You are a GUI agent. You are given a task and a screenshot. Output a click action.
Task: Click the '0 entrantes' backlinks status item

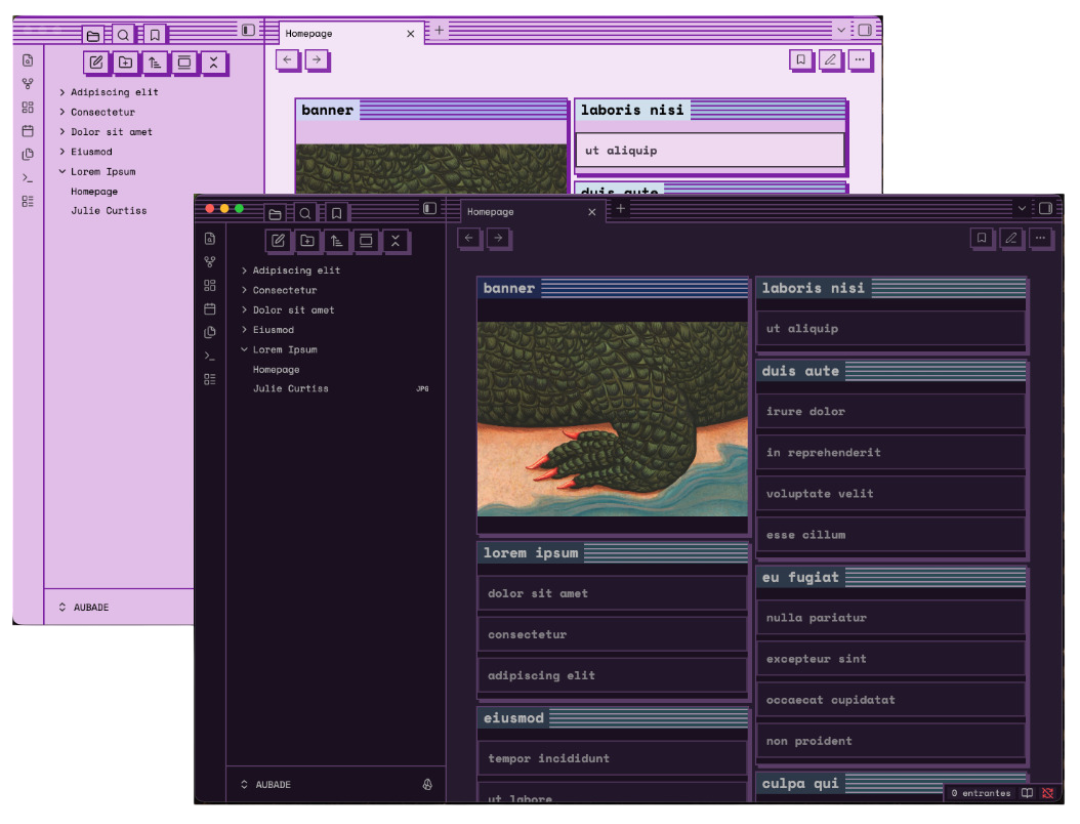pyautogui.click(x=981, y=793)
